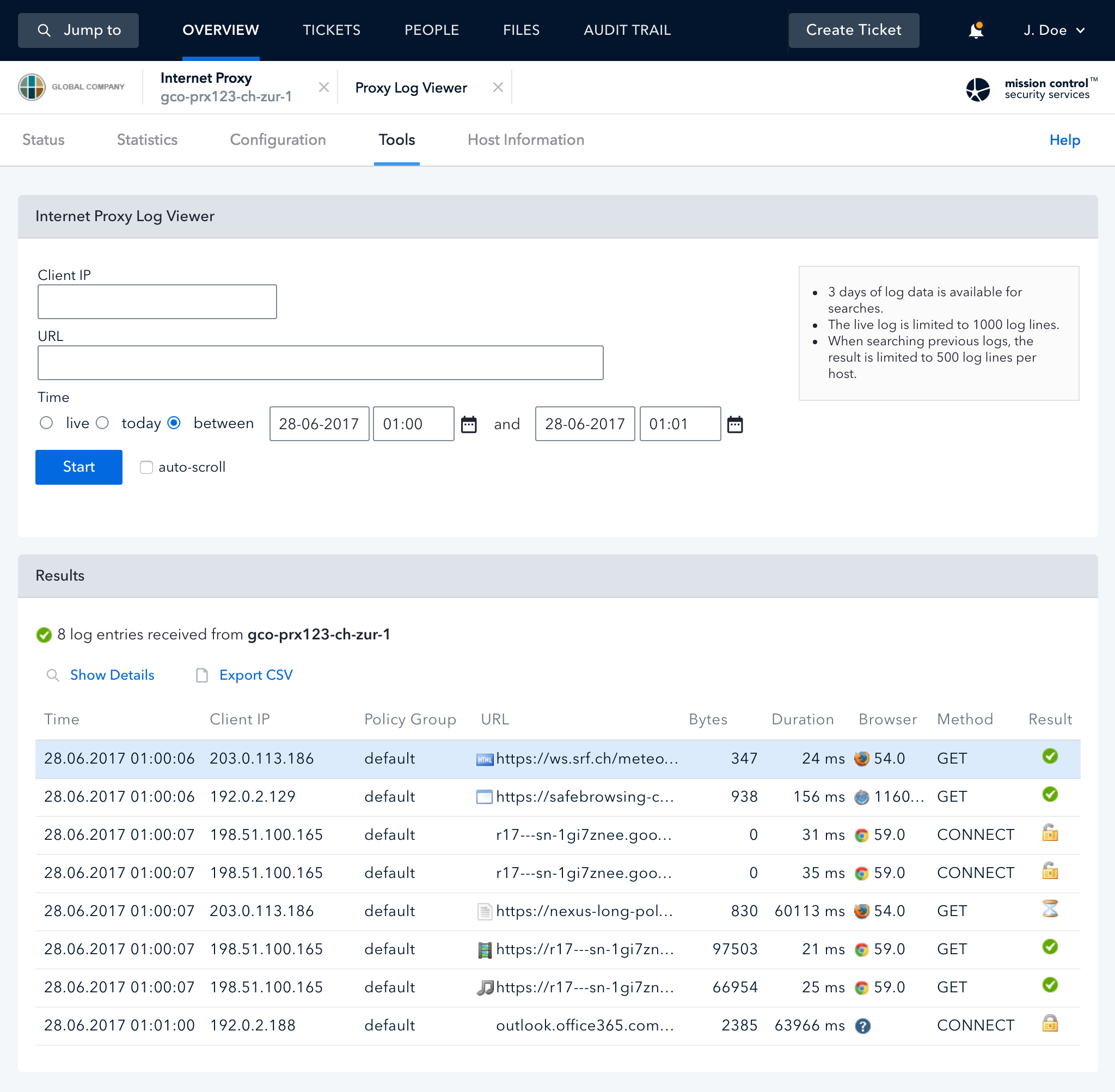Click the mission control security services logo

(1031, 89)
